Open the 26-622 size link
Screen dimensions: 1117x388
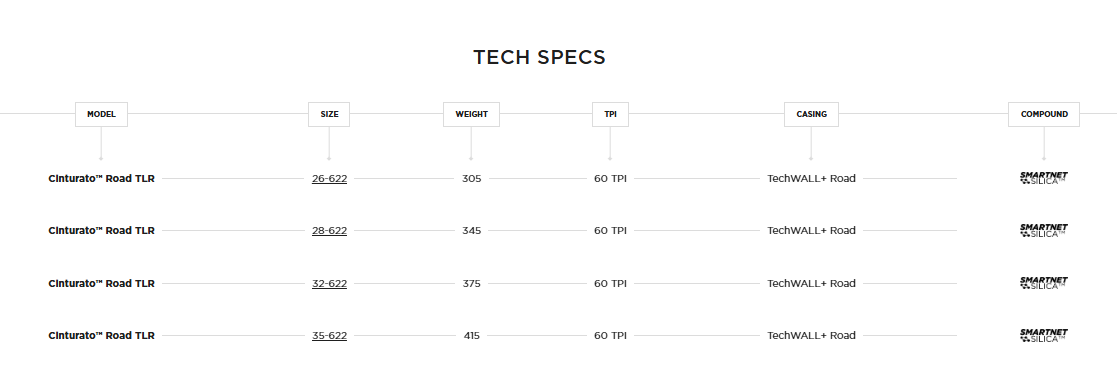[x=329, y=179]
